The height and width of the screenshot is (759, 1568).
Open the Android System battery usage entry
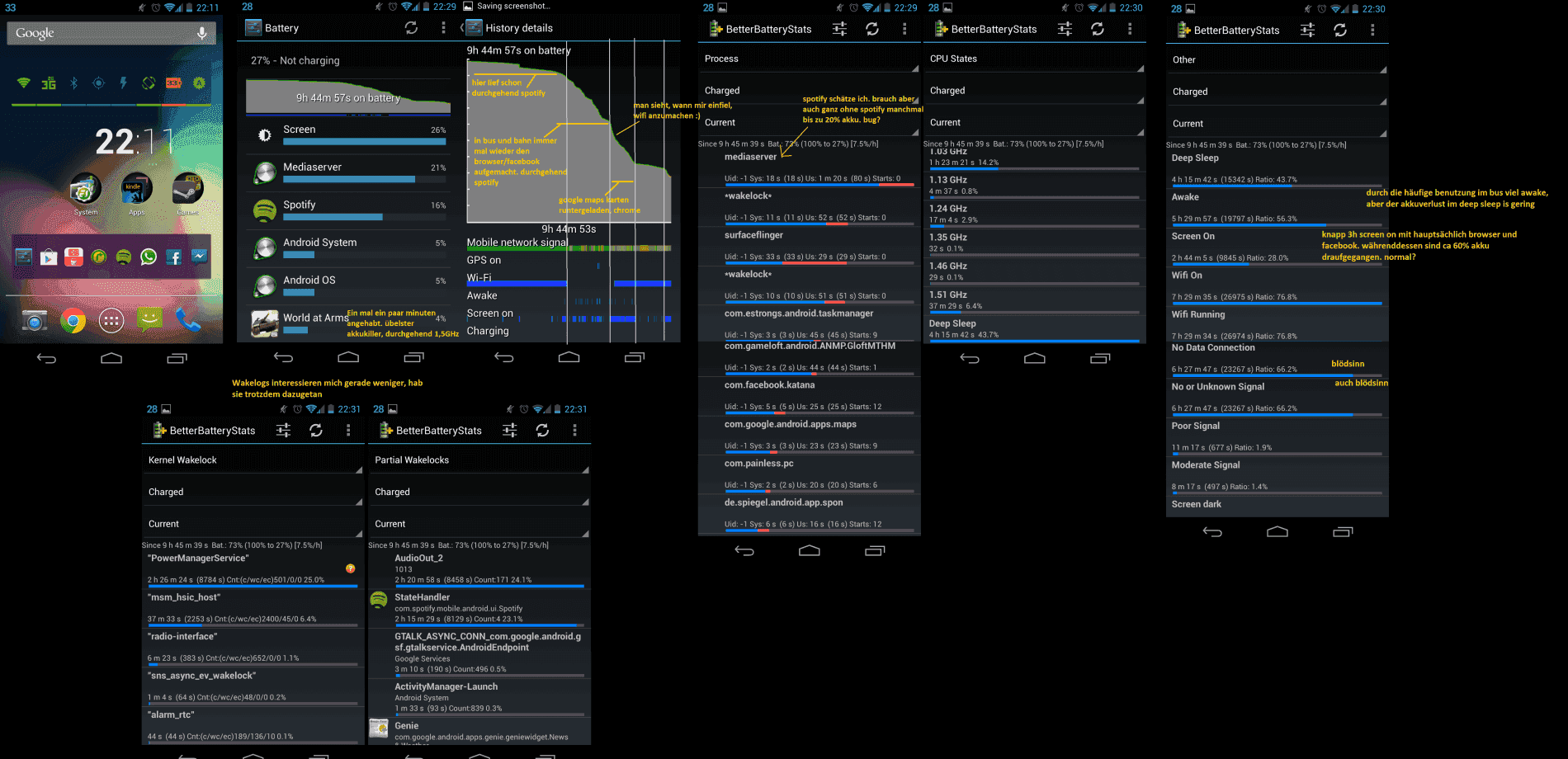[348, 248]
